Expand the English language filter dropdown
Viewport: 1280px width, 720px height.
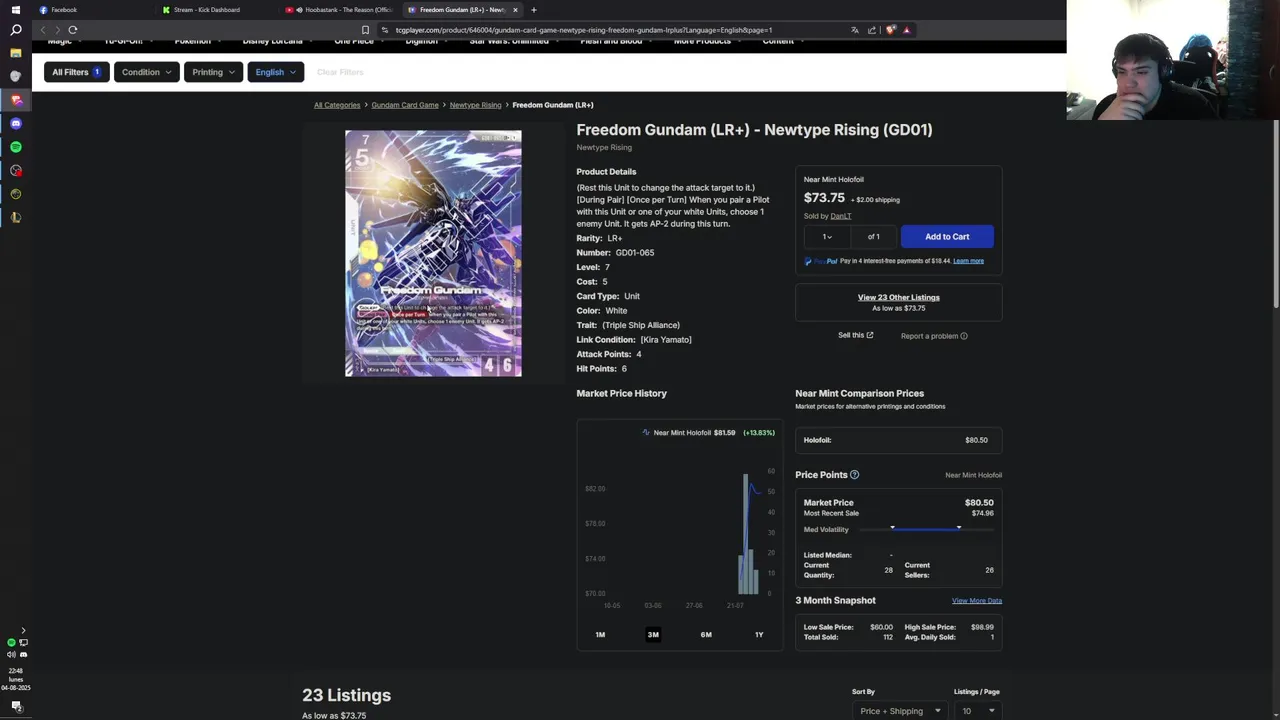click(x=275, y=72)
